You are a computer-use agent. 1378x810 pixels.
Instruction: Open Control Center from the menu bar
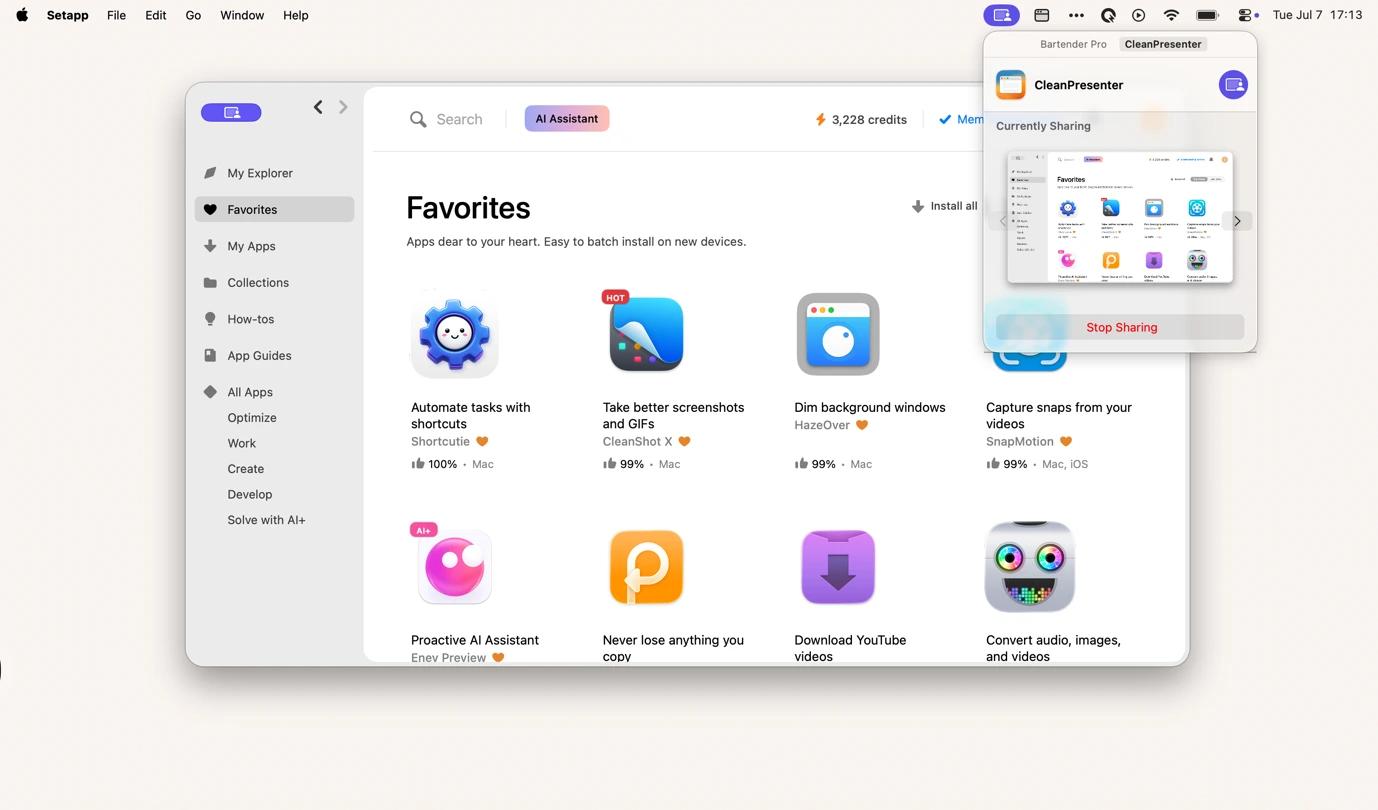(x=1246, y=15)
